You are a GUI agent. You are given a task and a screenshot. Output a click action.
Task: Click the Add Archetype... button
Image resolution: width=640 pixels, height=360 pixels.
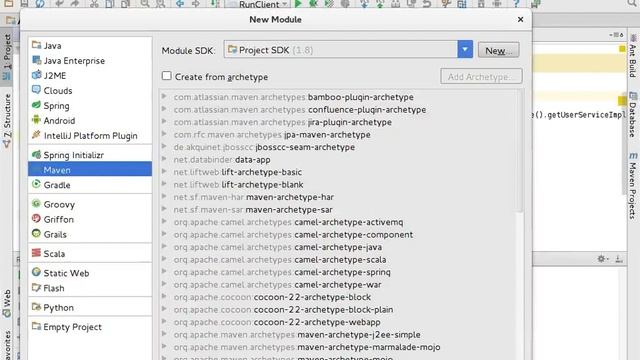(x=481, y=76)
